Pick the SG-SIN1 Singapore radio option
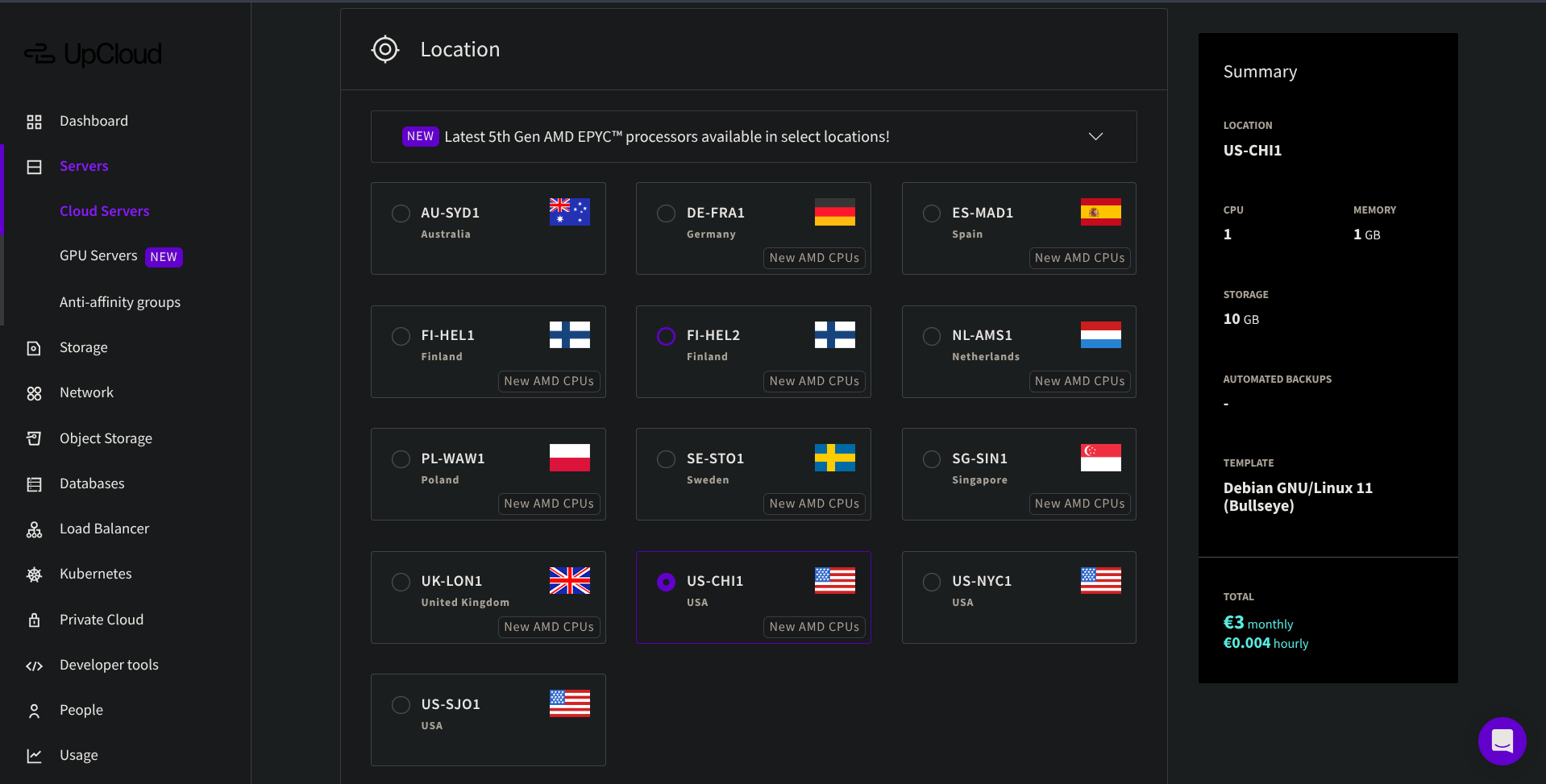This screenshot has height=784, width=1546. click(932, 459)
